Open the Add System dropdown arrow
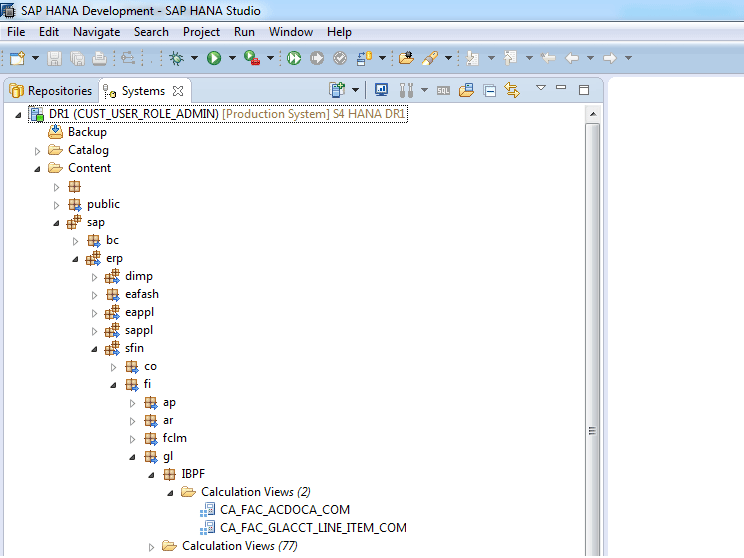This screenshot has height=558, width=744. coord(355,90)
